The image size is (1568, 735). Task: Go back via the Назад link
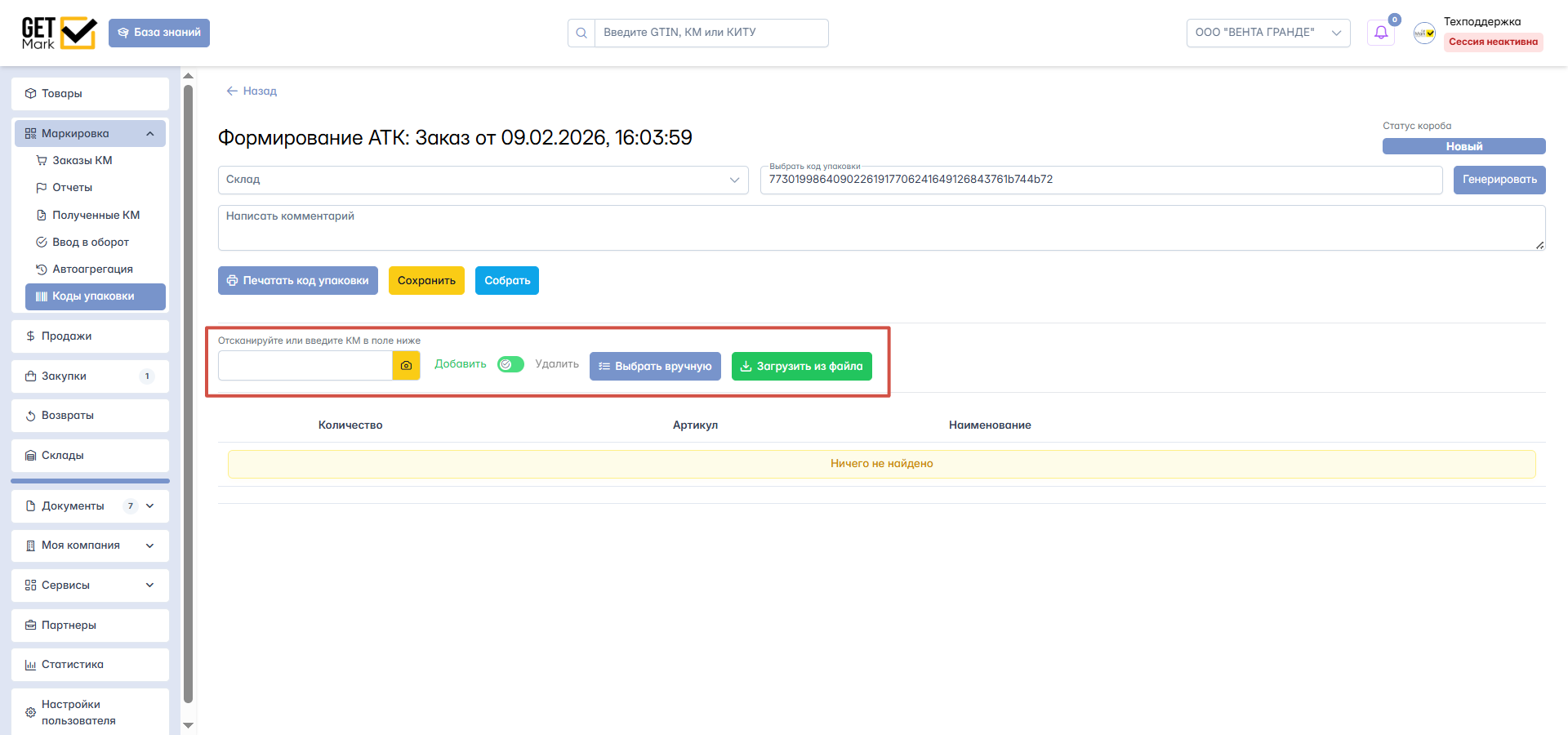point(252,91)
